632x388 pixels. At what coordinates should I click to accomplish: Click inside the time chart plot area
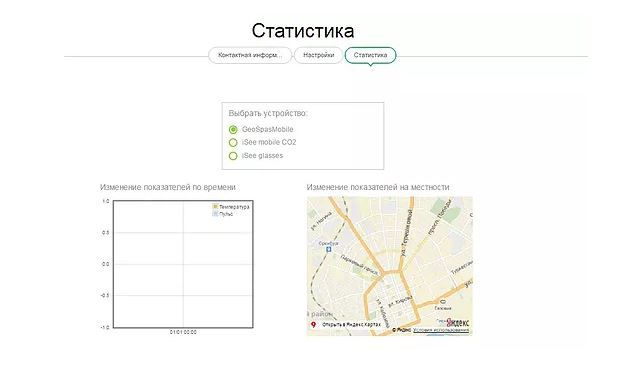tap(183, 264)
